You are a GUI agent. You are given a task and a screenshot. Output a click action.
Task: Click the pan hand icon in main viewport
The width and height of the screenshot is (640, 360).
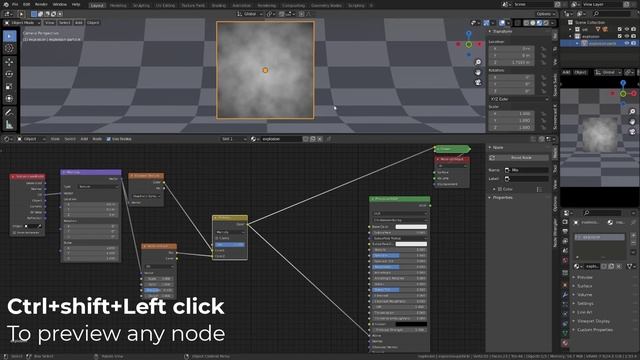(478, 72)
